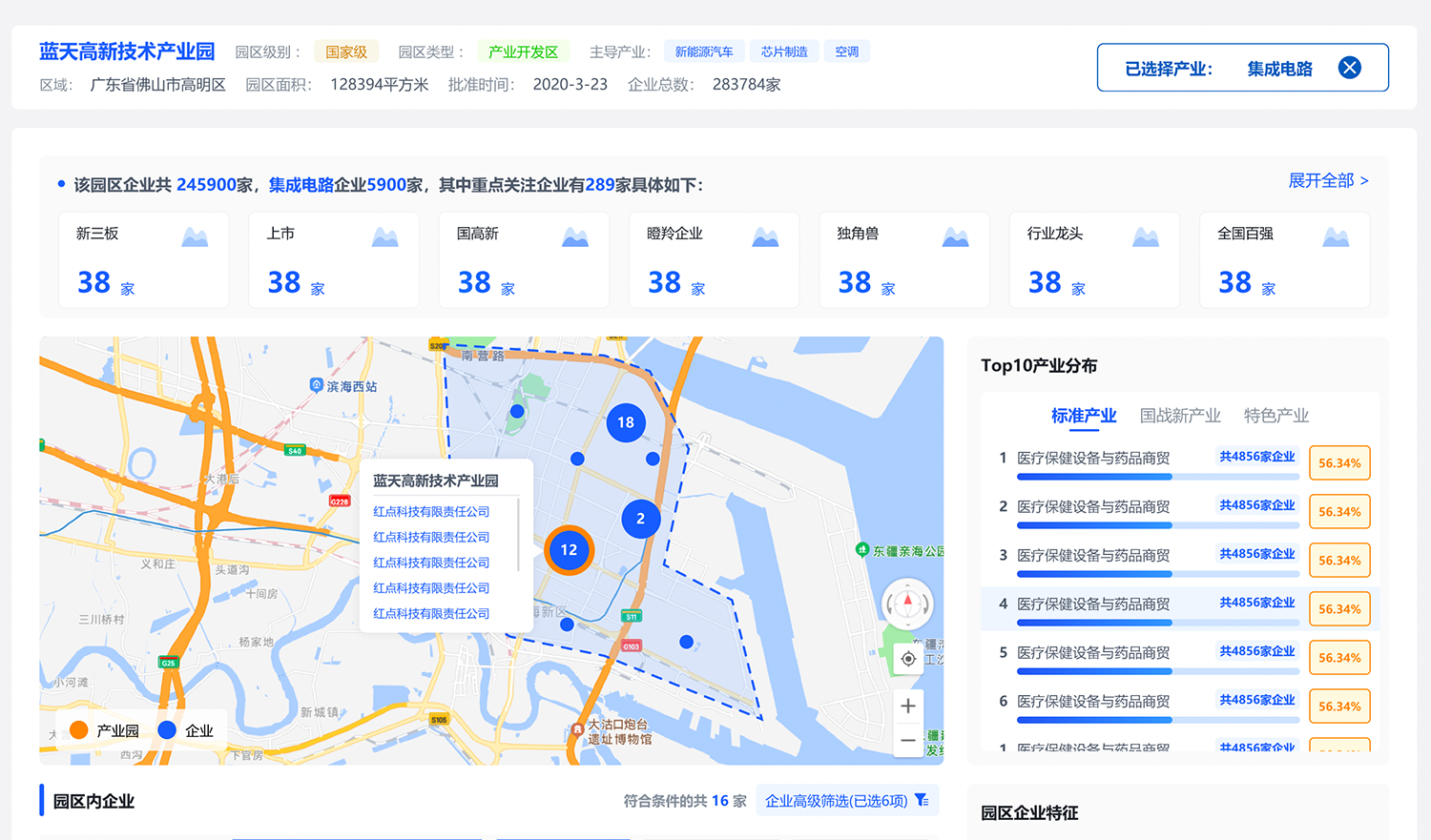Viewport: 1431px width, 840px height.
Task: Open first 红点科技有限责任公司 link in popup
Action: 431,512
